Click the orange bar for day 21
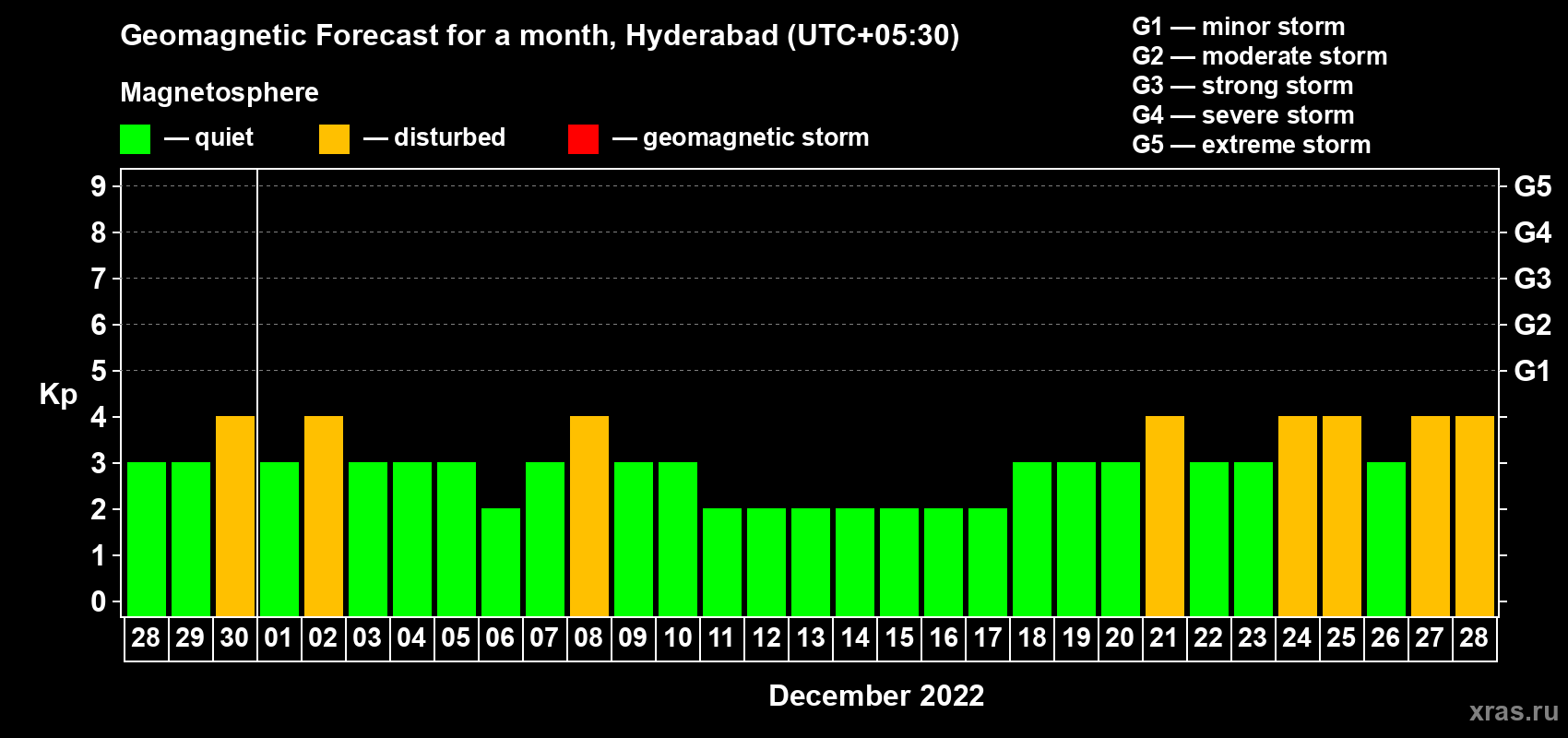1568x738 pixels. point(1165,516)
